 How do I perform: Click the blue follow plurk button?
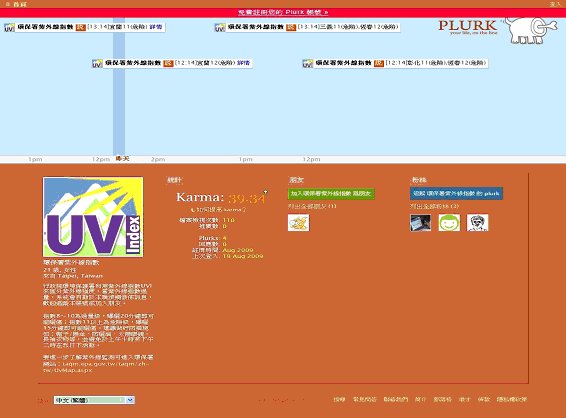(x=456, y=193)
